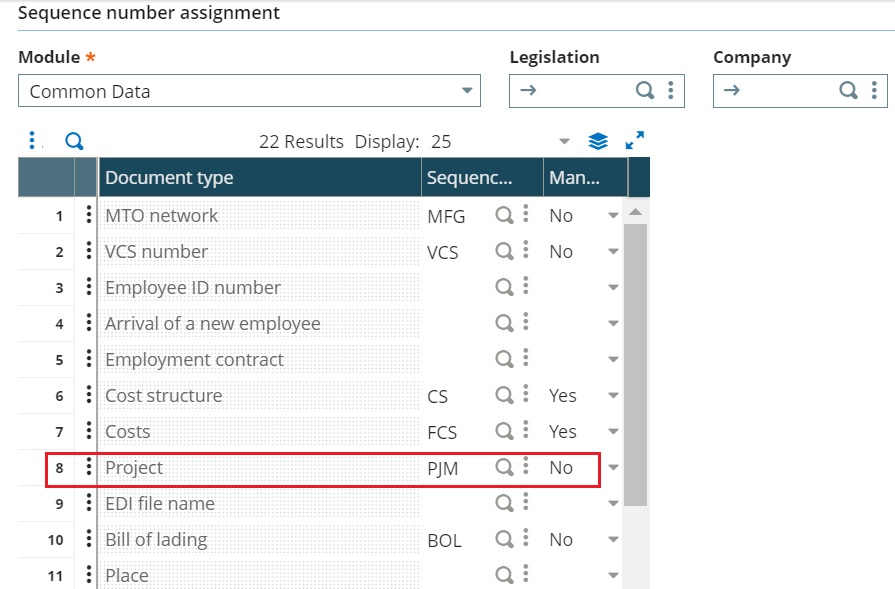Open the Module dropdown list
895x589 pixels.
pyautogui.click(x=467, y=91)
